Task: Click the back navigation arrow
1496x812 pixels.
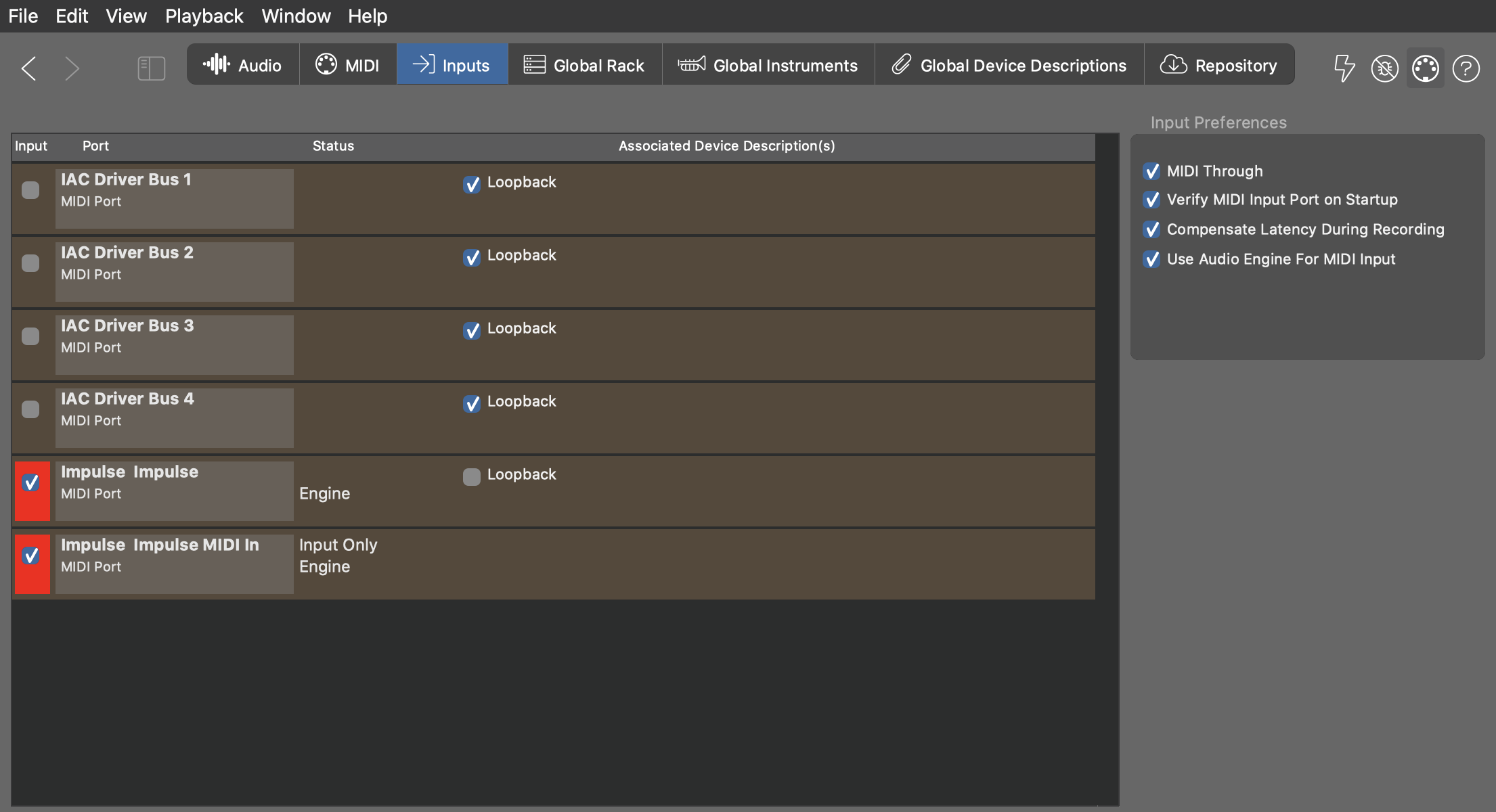Action: 29,68
